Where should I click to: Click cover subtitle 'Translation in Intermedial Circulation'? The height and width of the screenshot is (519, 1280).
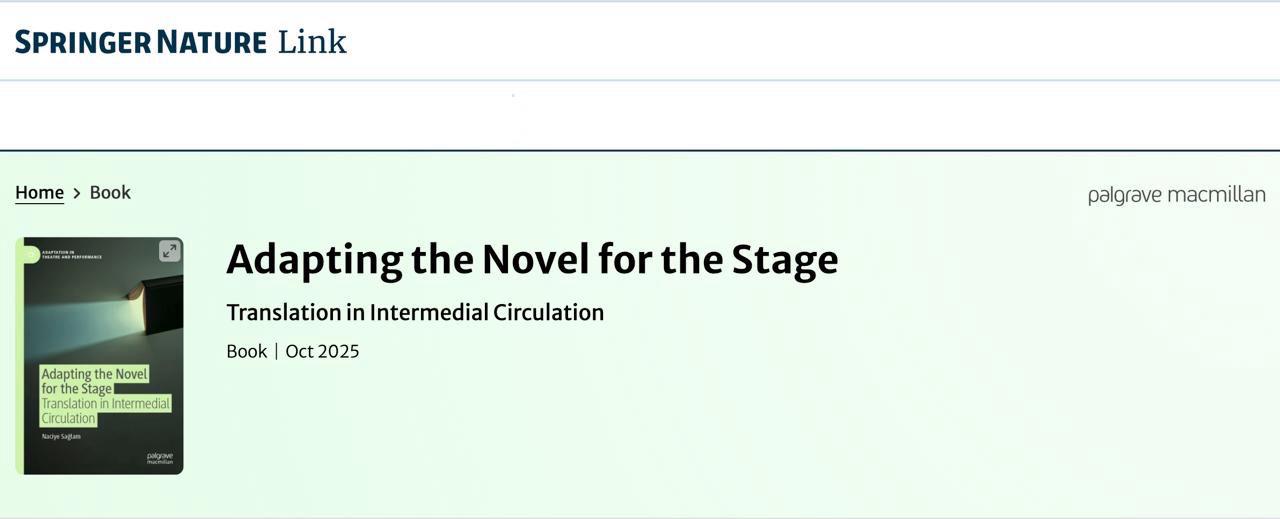[105, 411]
